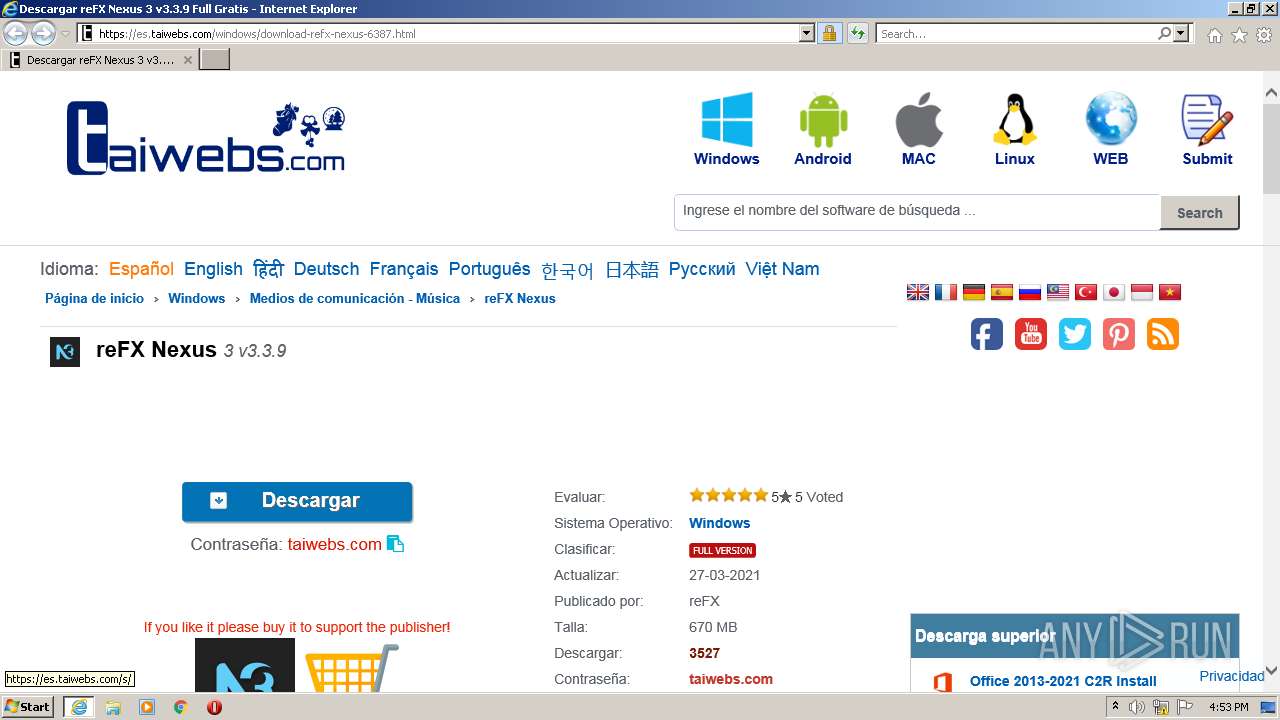Select the Vietnamese flag language icon
This screenshot has width=1280, height=720.
(x=1170, y=292)
